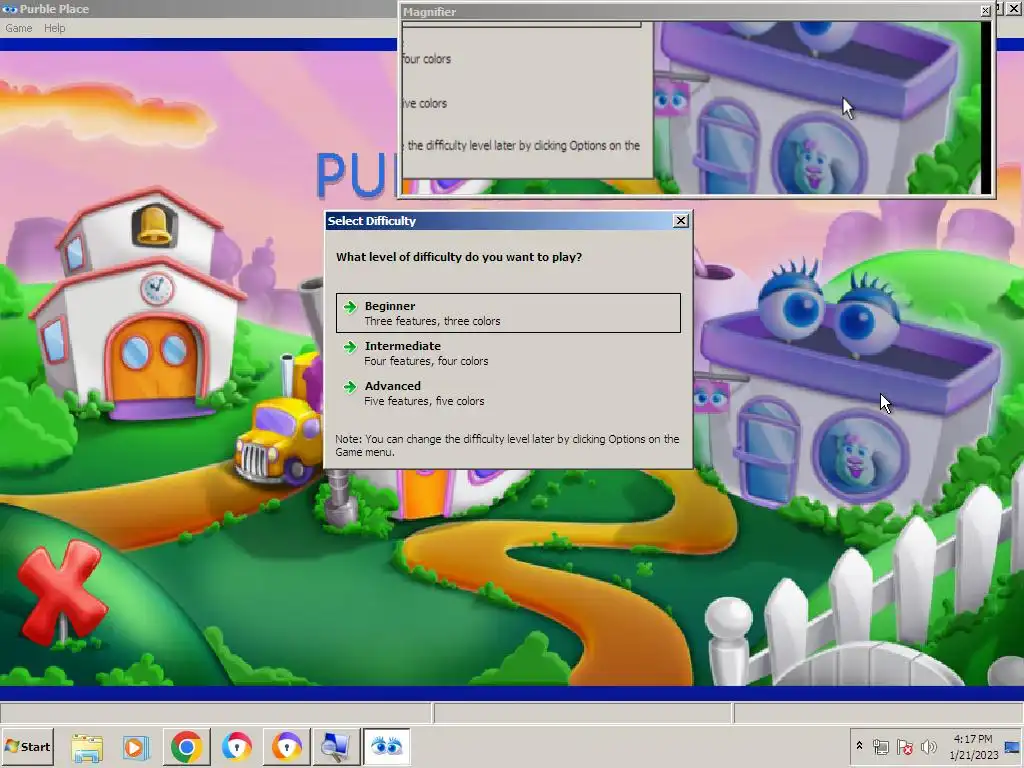The width and height of the screenshot is (1024, 768).
Task: Click the network tray icon
Action: coord(880,746)
